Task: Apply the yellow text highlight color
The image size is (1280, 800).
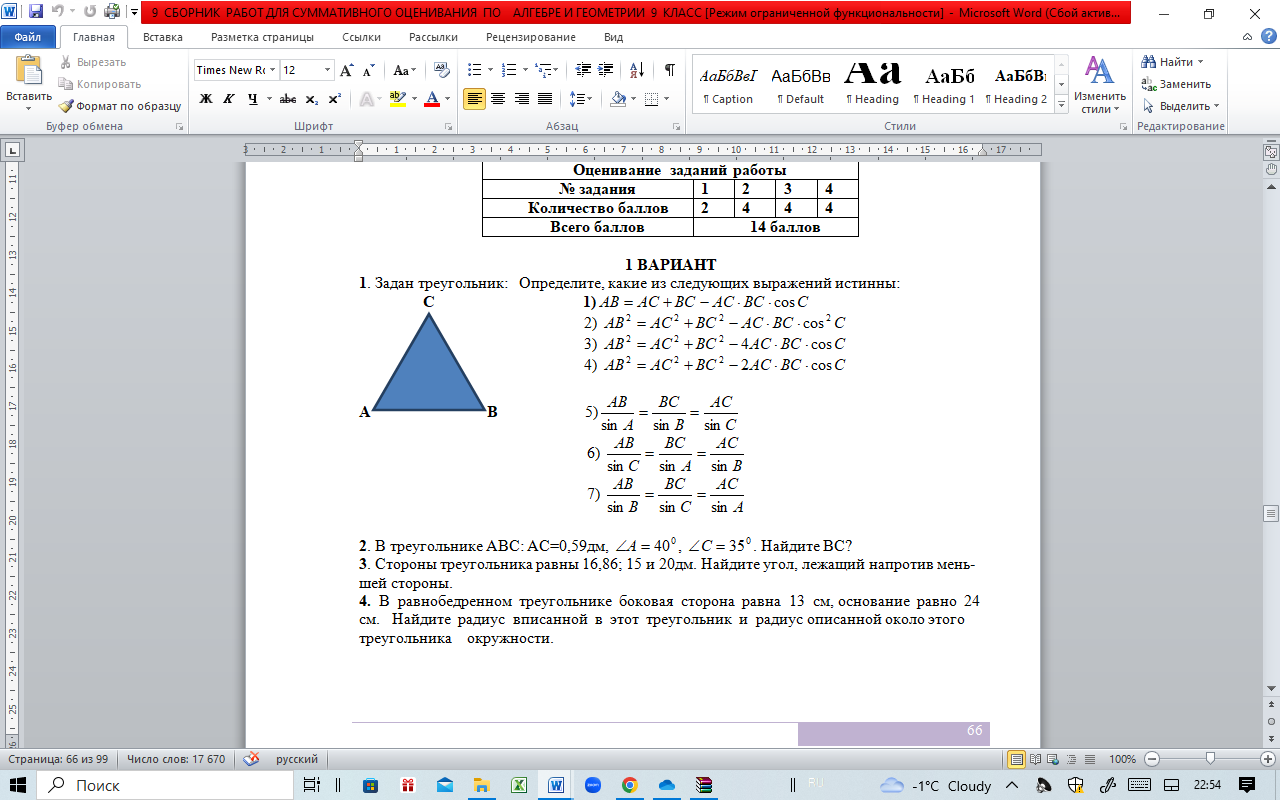Action: tap(397, 99)
